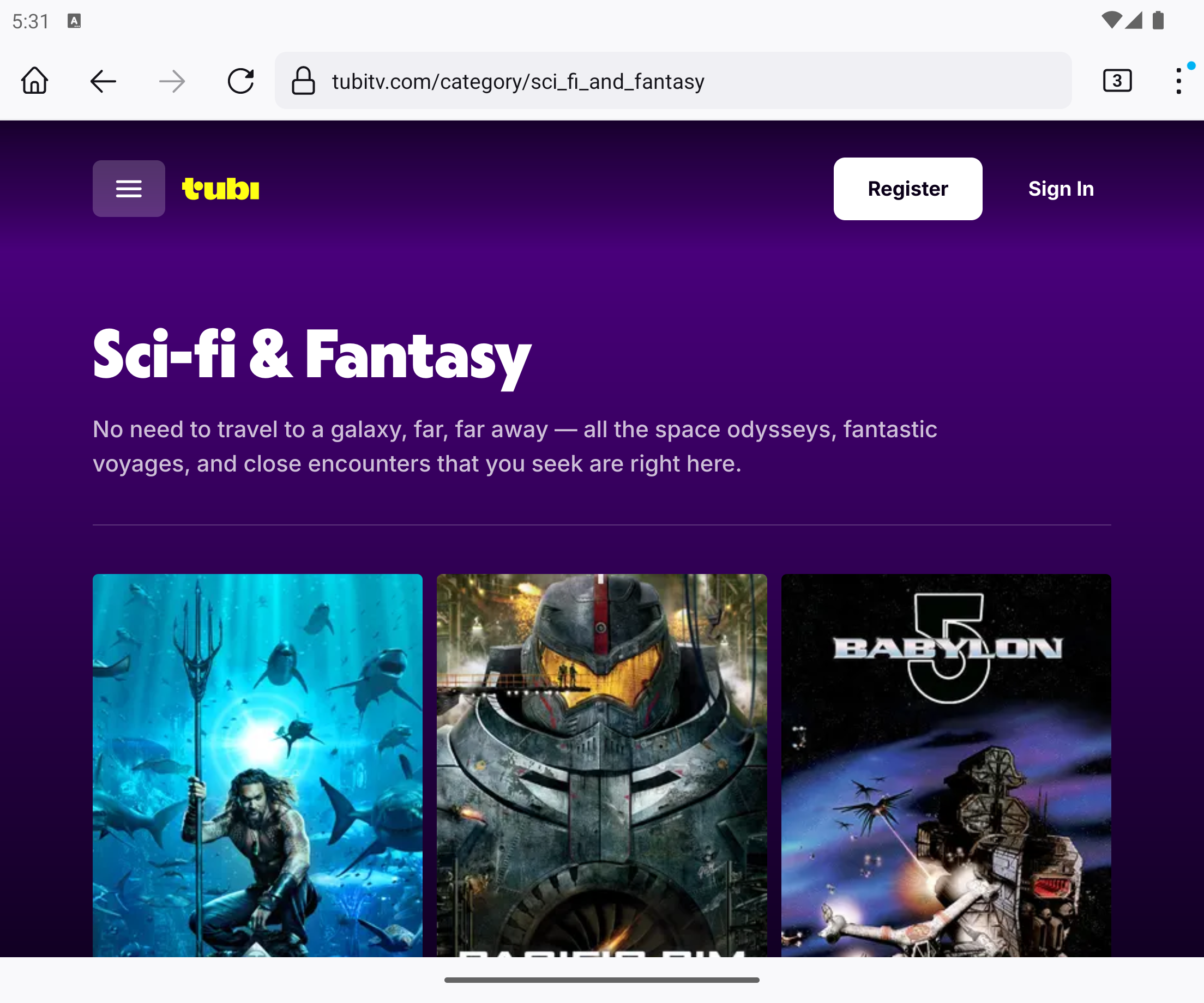Click the Tubi logo
The height and width of the screenshot is (1003, 1204).
tap(221, 189)
